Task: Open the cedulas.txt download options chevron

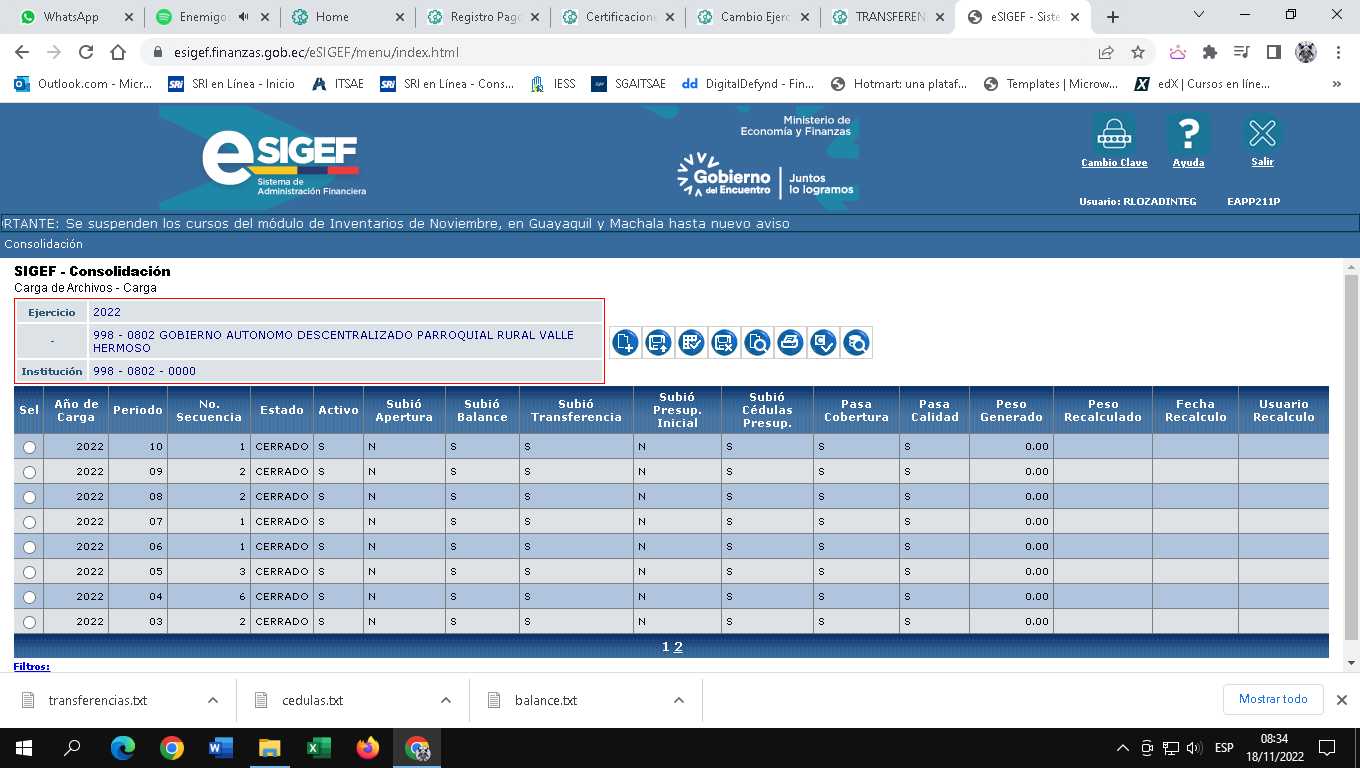Action: coord(446,700)
